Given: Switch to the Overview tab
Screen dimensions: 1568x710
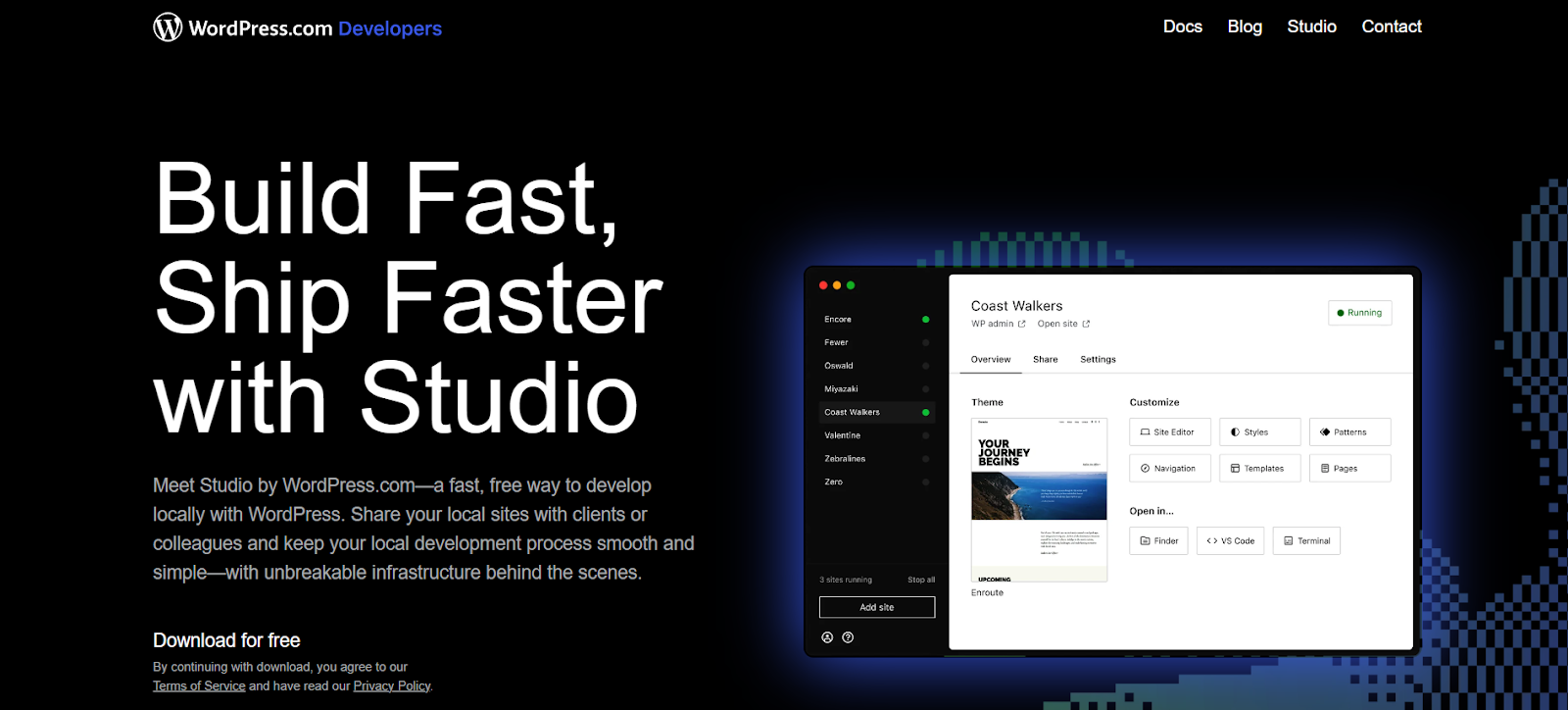Looking at the screenshot, I should [x=991, y=360].
